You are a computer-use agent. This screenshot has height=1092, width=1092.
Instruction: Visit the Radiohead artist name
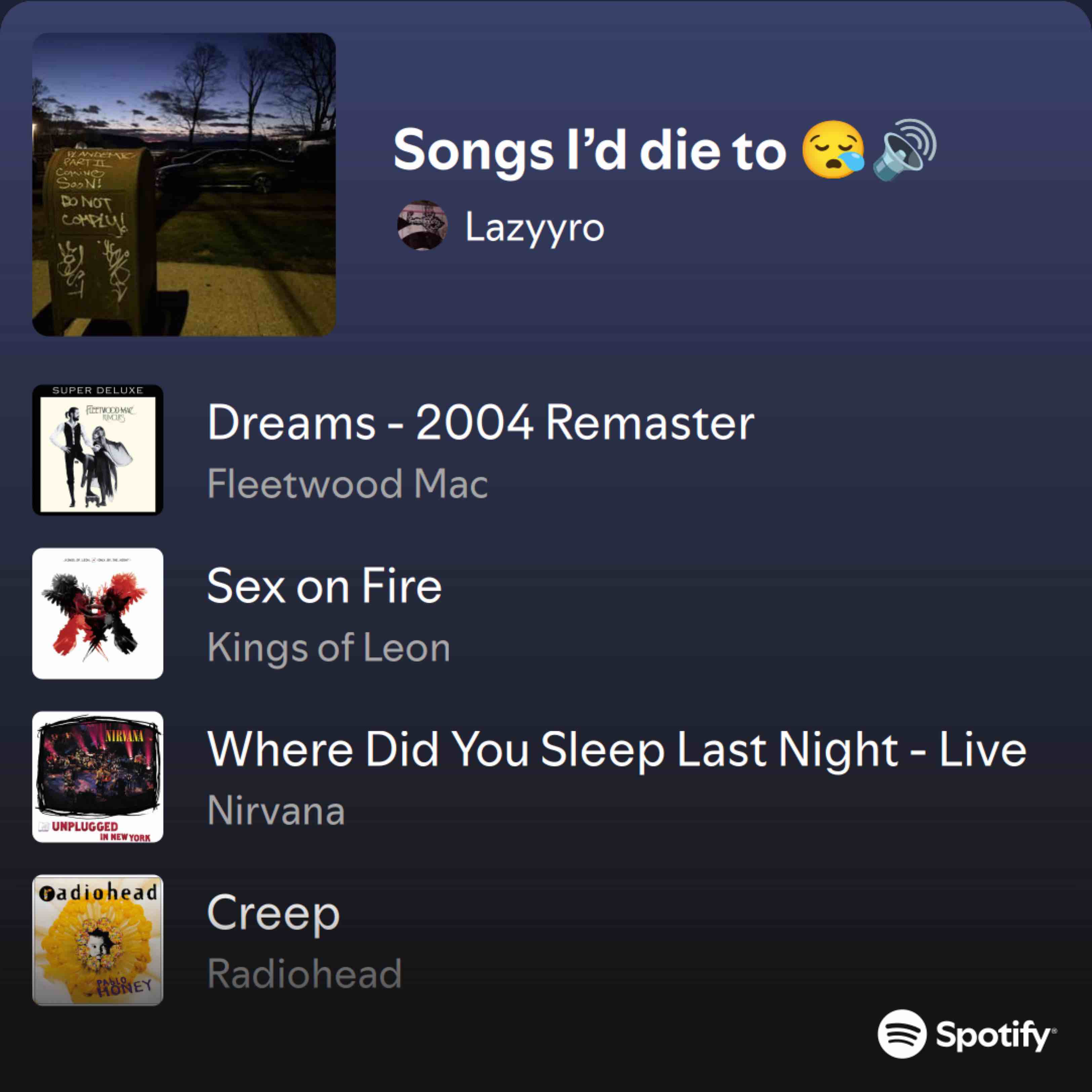[x=304, y=974]
